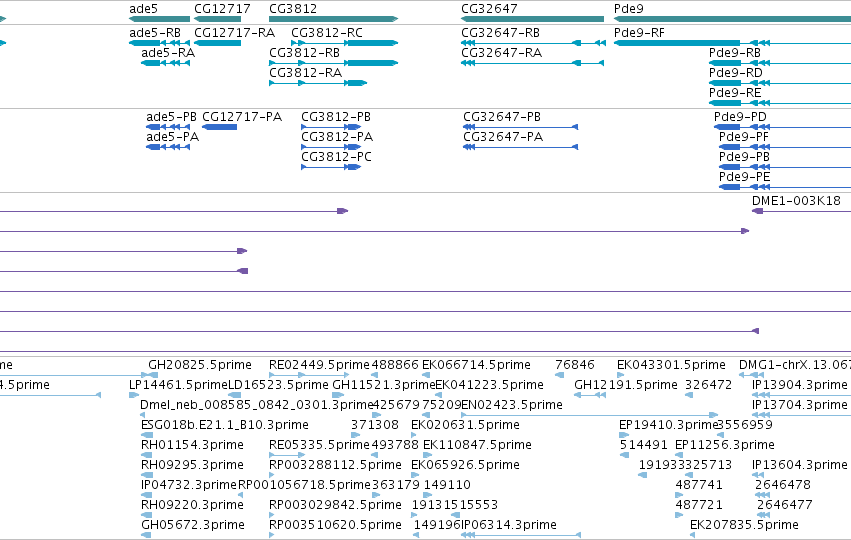Click protein Pde9-PB

click(x=745, y=157)
